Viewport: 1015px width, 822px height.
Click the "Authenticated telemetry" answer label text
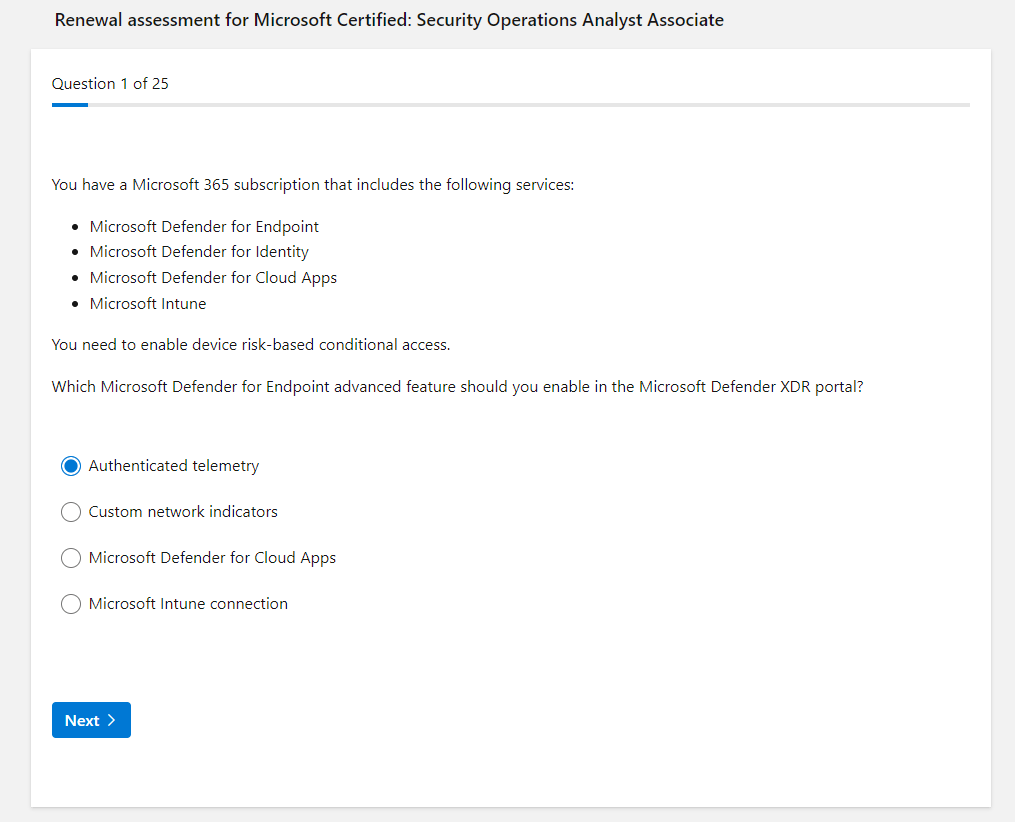pos(174,466)
